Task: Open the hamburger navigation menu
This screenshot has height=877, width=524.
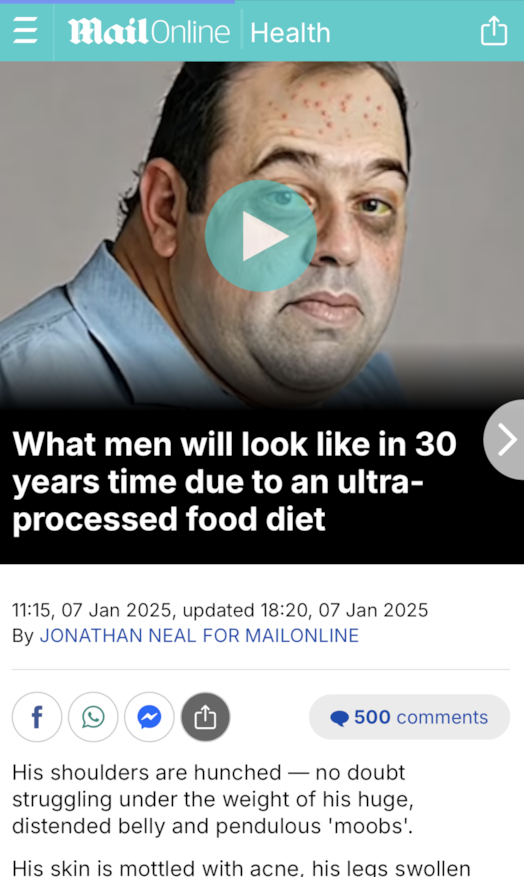Action: tap(25, 30)
